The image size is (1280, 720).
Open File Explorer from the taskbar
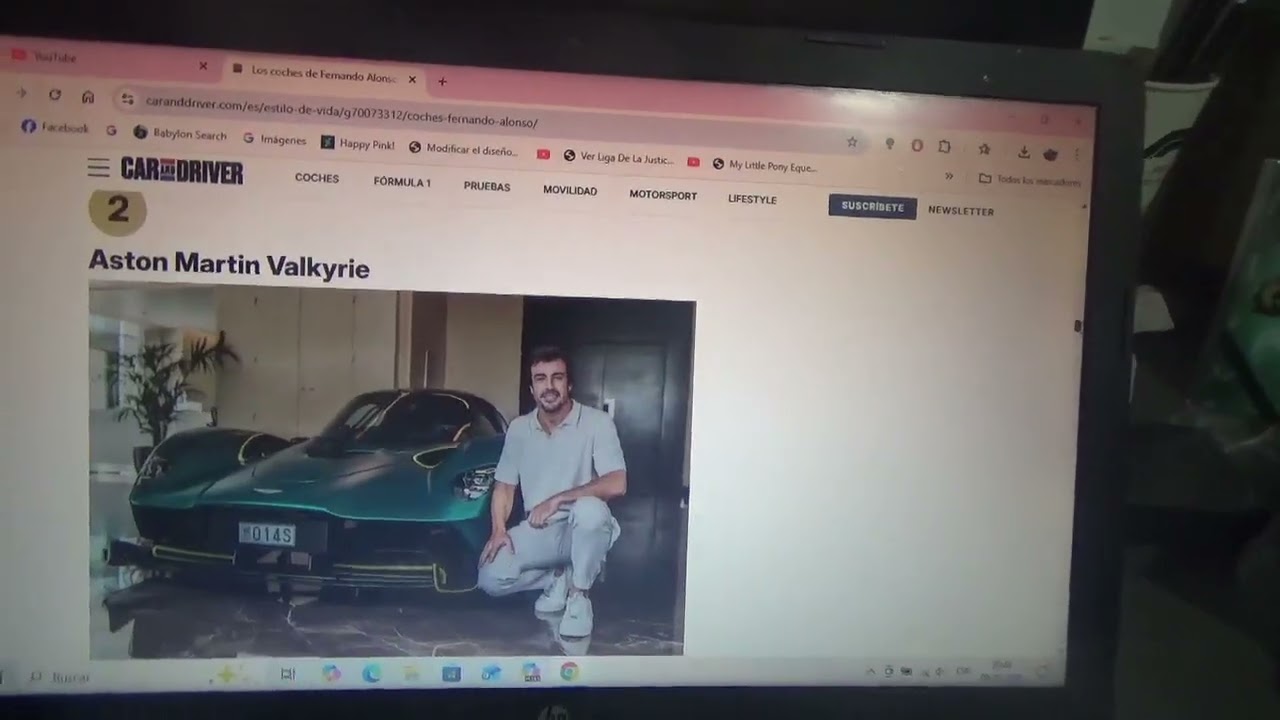411,674
